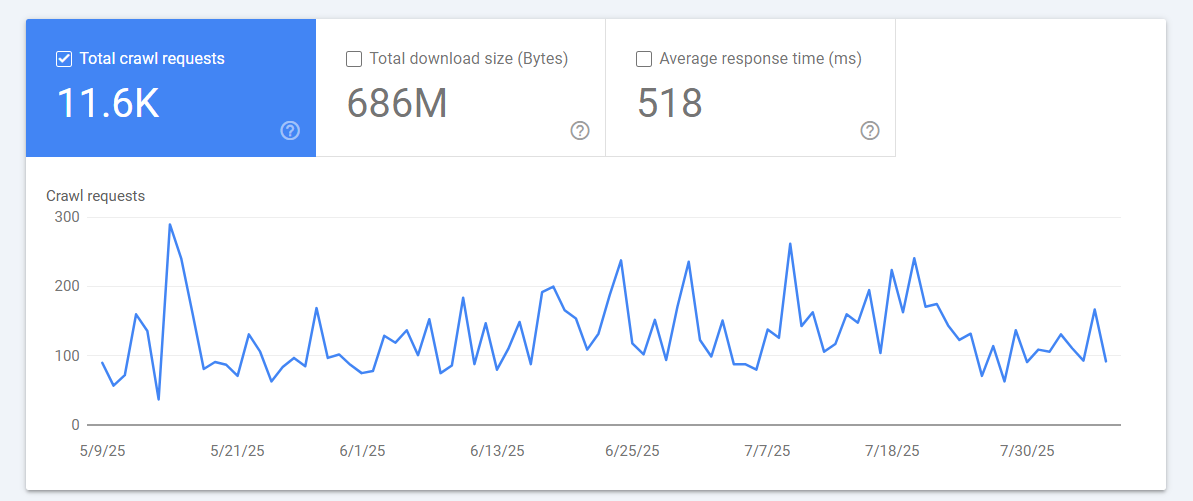Click the 0 y-axis label

pyautogui.click(x=75, y=425)
